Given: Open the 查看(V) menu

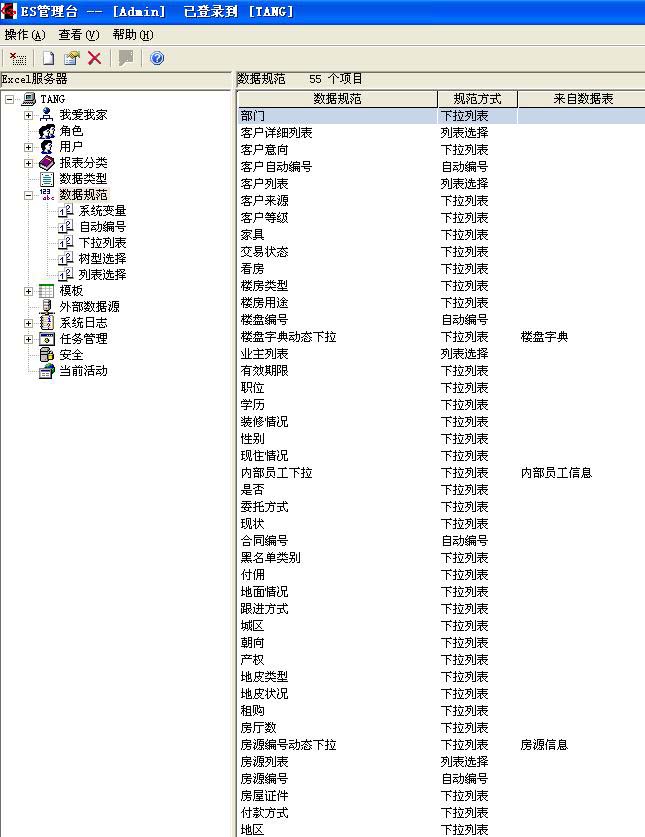Looking at the screenshot, I should pyautogui.click(x=79, y=34).
